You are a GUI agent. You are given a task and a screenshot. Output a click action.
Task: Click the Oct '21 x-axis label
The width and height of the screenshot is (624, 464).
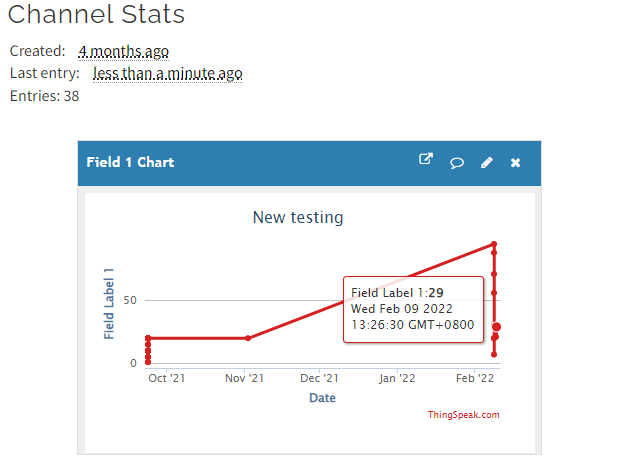tap(166, 378)
